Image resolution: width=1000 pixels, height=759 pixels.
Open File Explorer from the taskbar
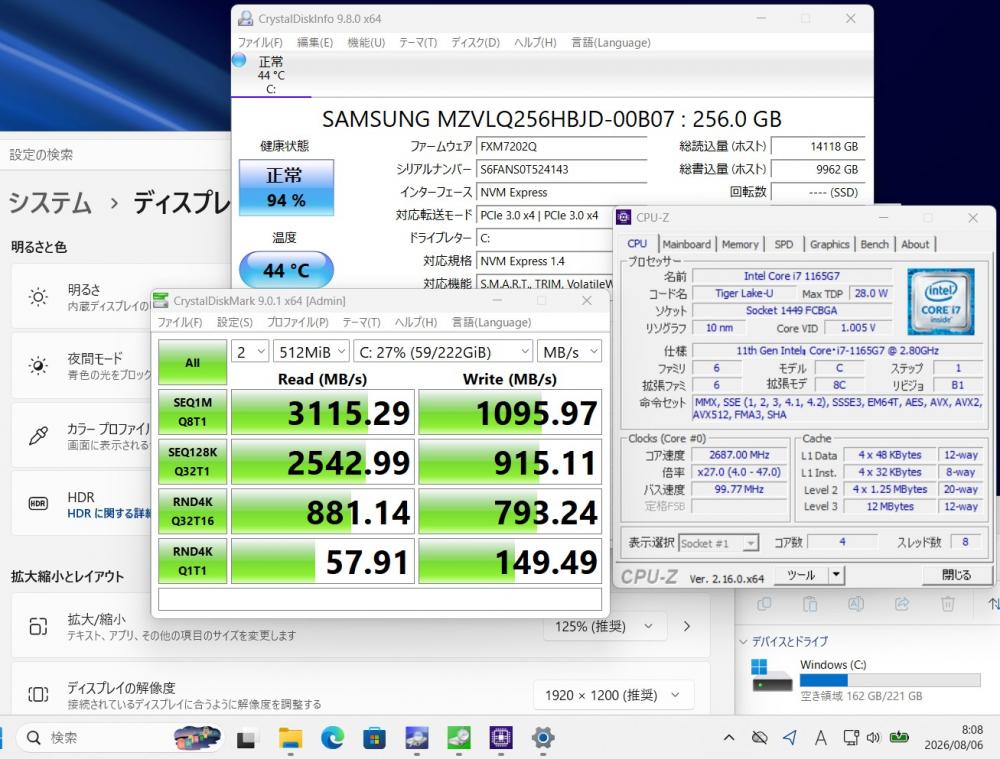point(290,738)
